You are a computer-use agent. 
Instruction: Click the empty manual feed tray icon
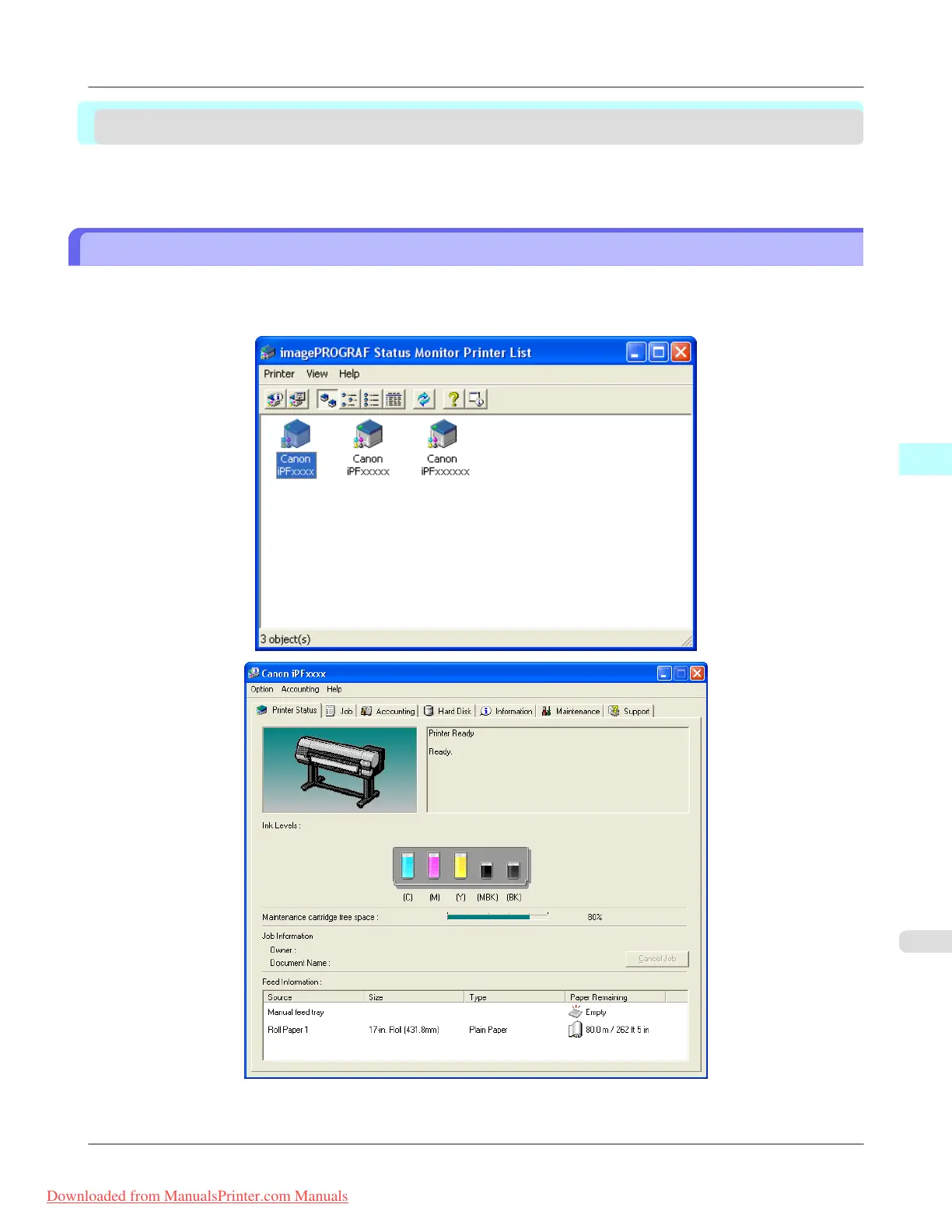click(576, 1011)
